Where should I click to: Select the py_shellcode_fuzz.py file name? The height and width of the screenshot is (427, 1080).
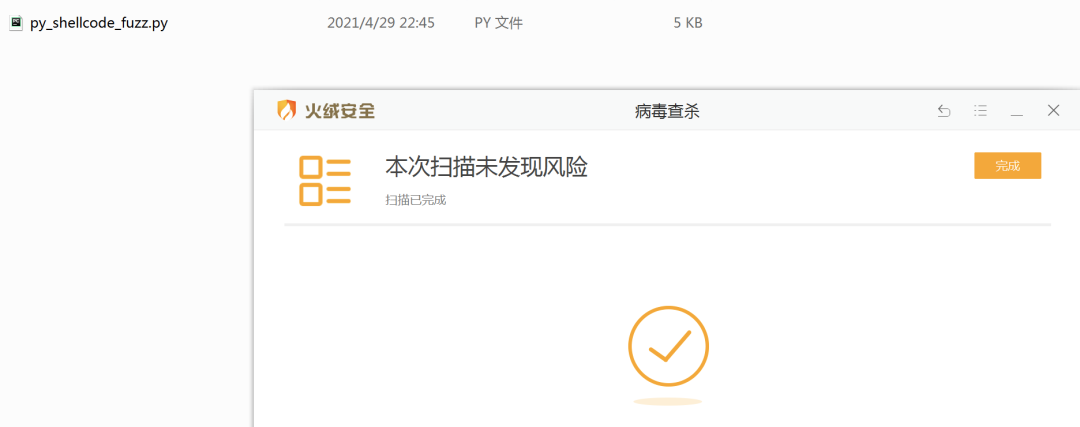coord(99,23)
